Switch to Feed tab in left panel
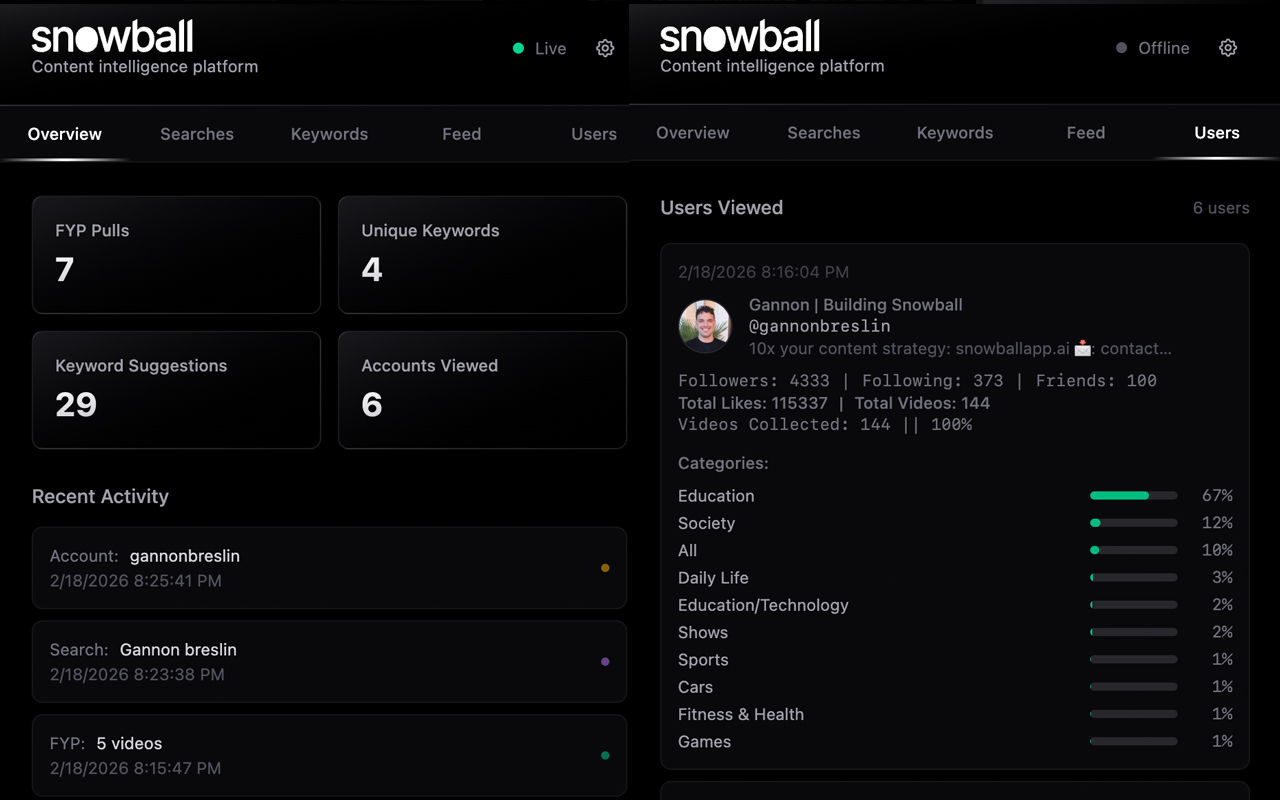1280x800 pixels. point(462,134)
